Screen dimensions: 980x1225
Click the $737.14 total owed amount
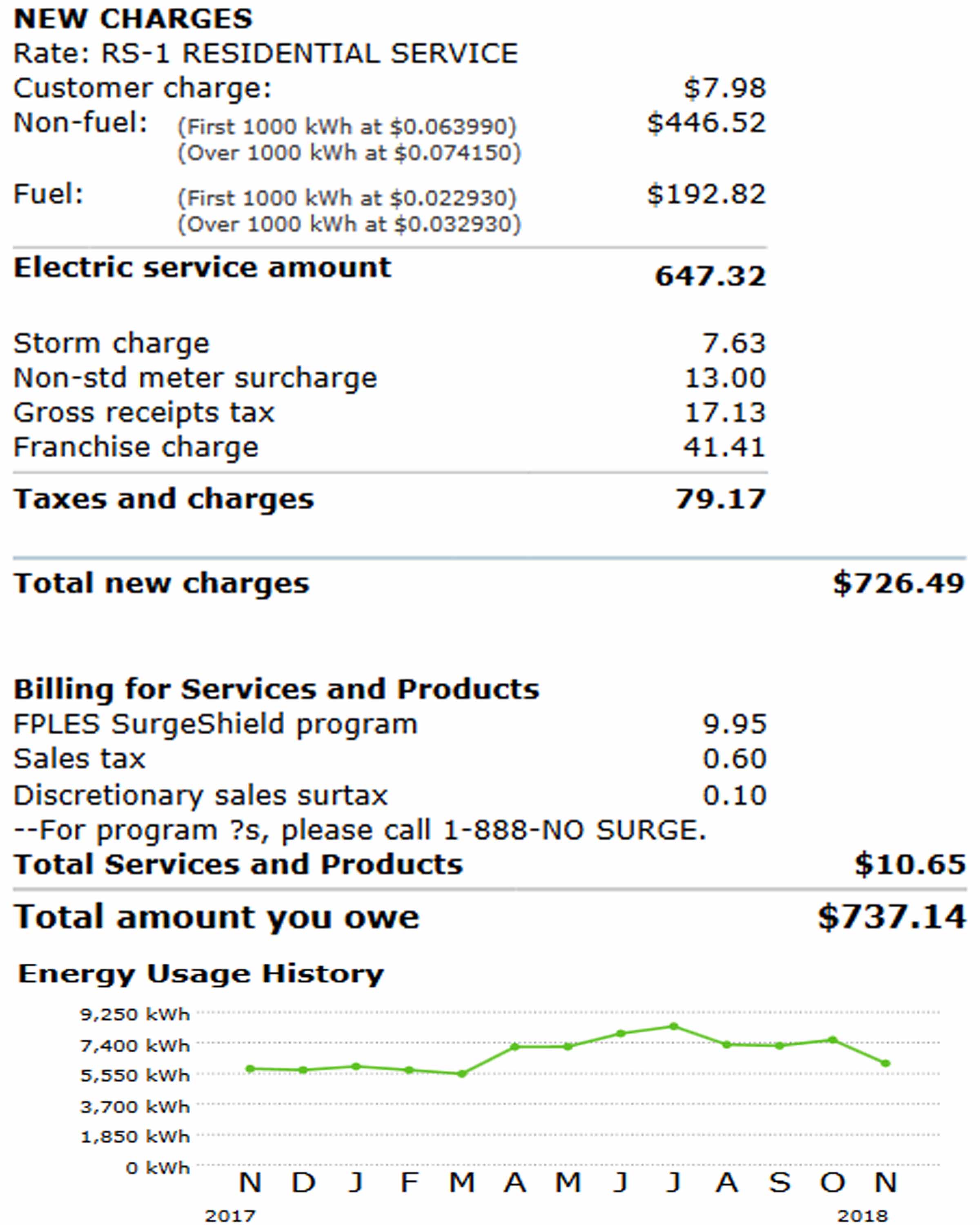(892, 918)
